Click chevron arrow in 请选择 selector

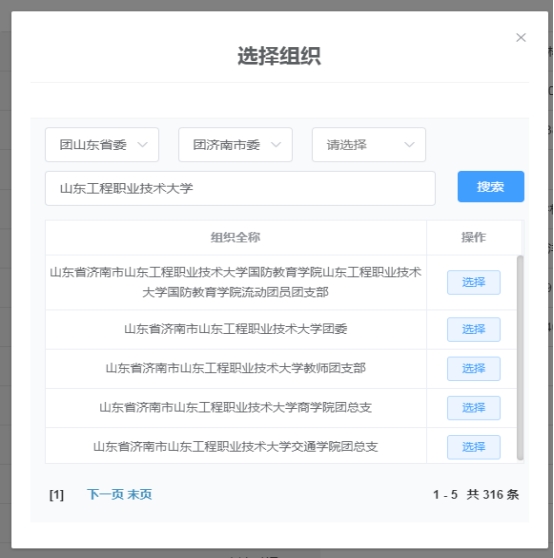pyautogui.click(x=409, y=144)
